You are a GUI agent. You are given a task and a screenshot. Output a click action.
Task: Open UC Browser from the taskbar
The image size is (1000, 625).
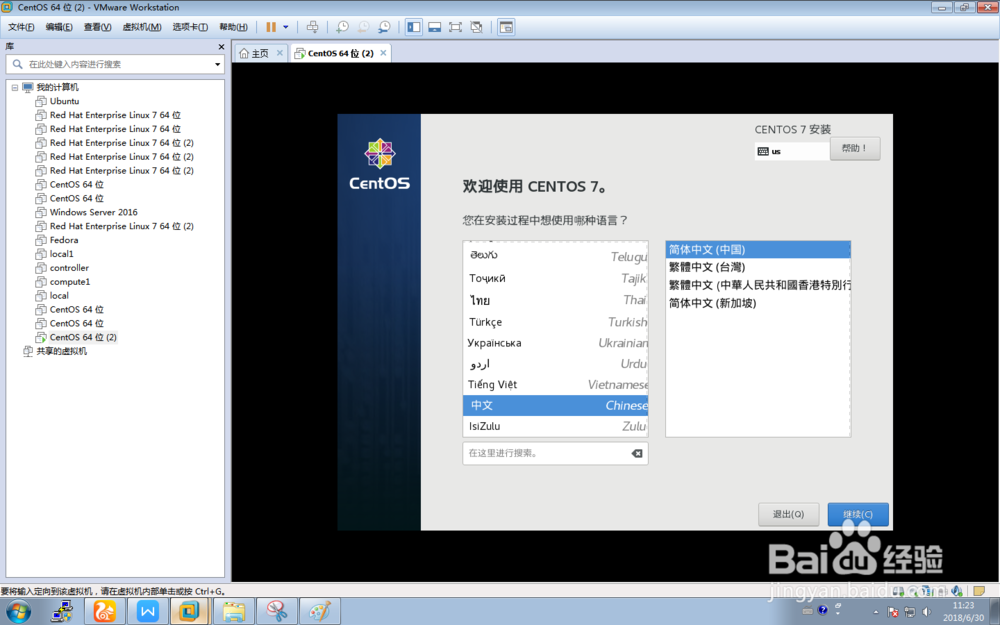[105, 612]
